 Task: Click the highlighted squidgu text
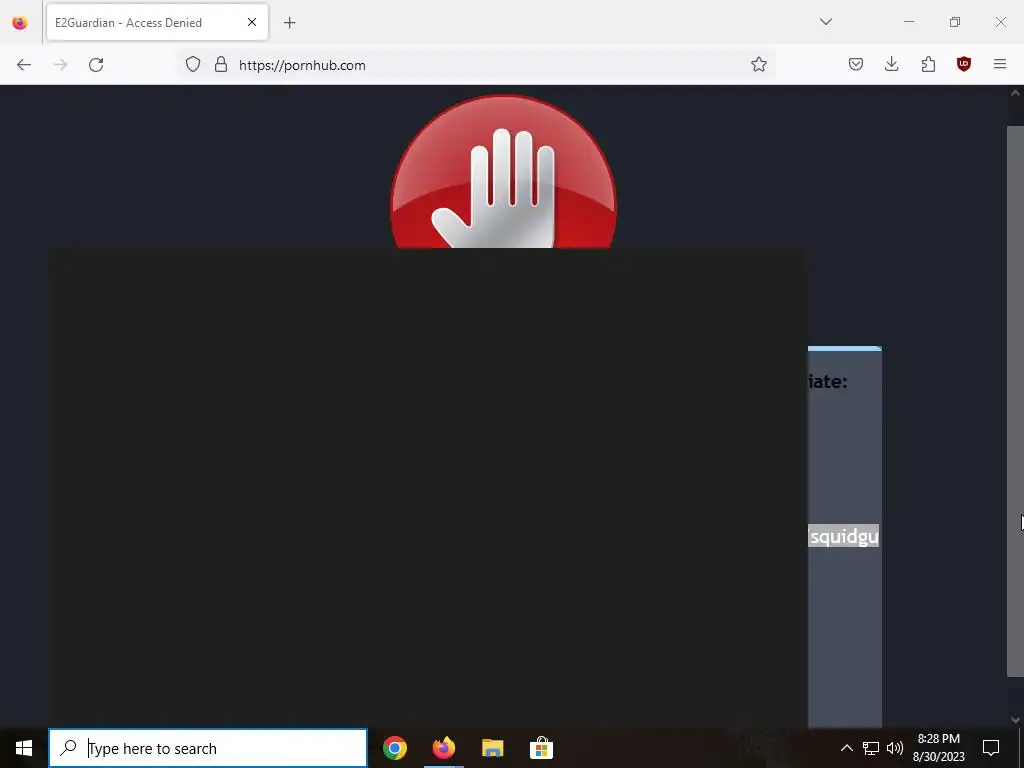(844, 536)
